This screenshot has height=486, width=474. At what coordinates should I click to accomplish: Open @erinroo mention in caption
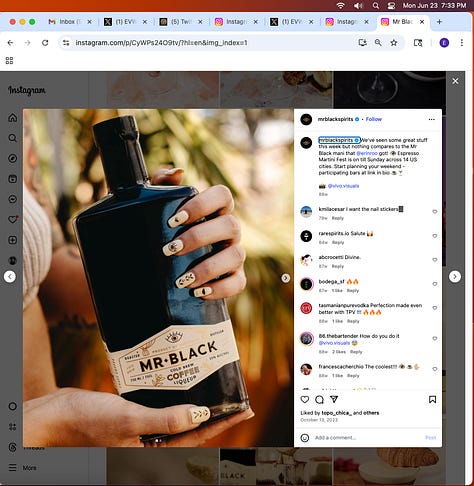367,153
